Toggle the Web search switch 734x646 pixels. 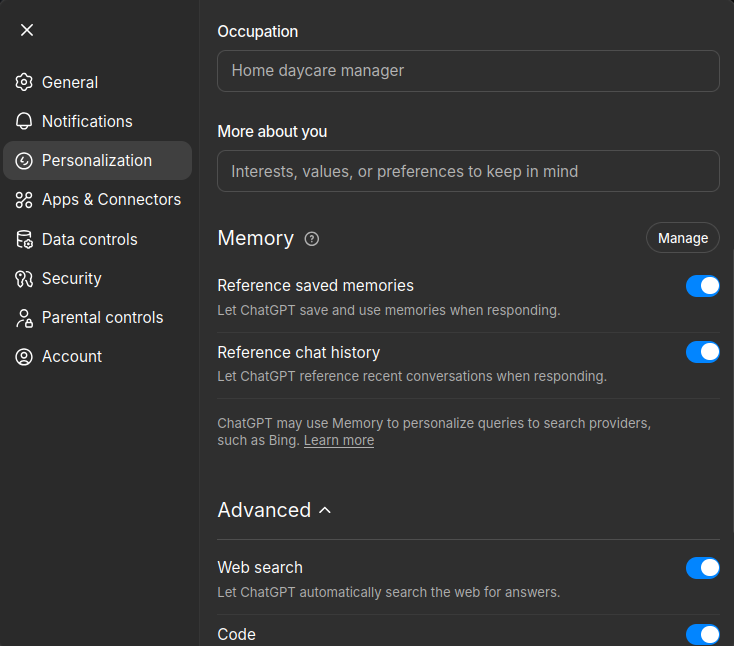click(x=702, y=568)
